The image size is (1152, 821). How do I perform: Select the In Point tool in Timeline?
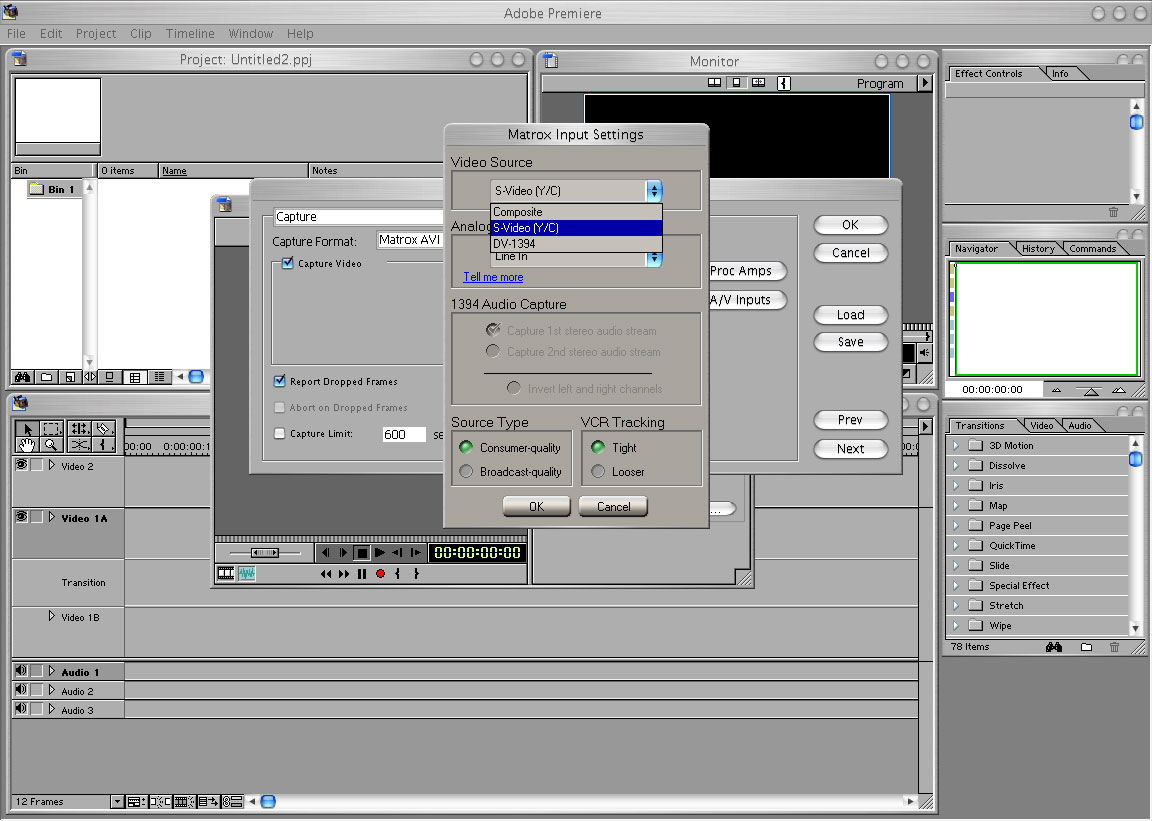104,445
